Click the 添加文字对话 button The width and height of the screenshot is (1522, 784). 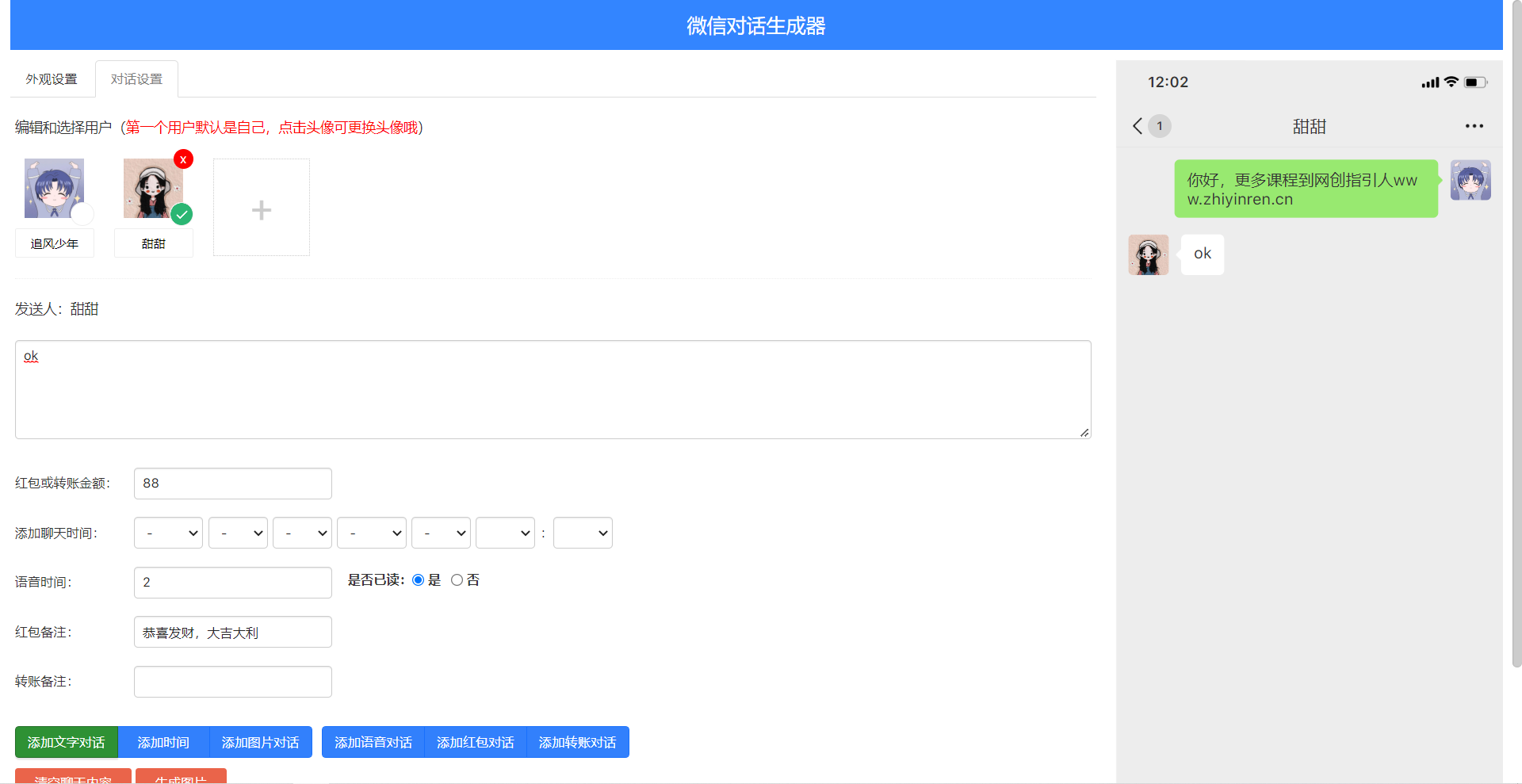[67, 742]
